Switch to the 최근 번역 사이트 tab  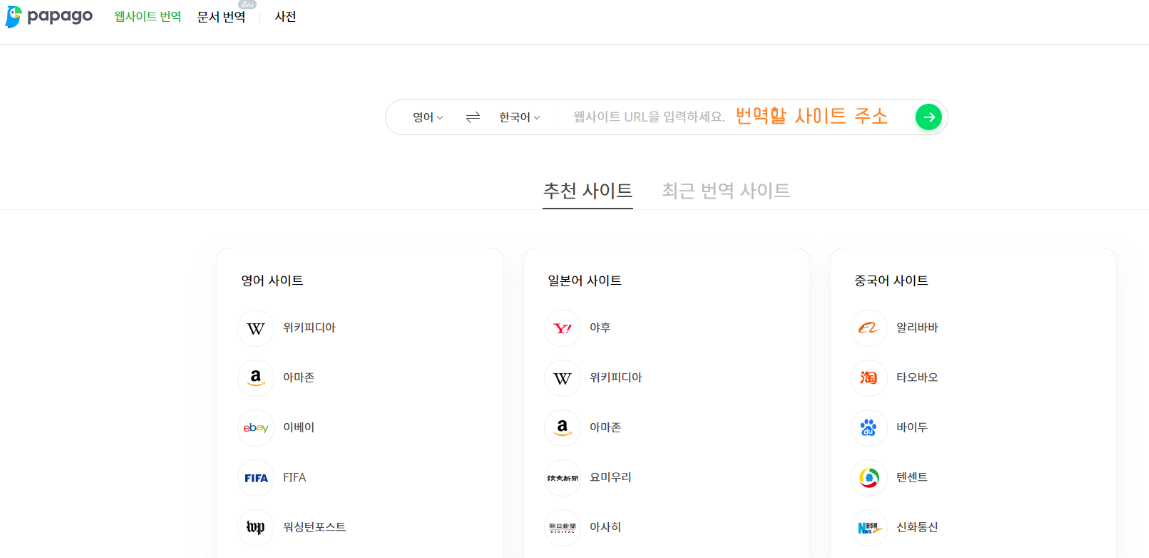[725, 191]
